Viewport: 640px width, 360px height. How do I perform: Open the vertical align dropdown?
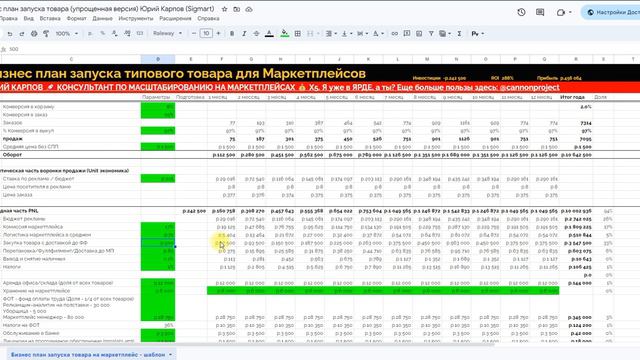tap(346, 33)
